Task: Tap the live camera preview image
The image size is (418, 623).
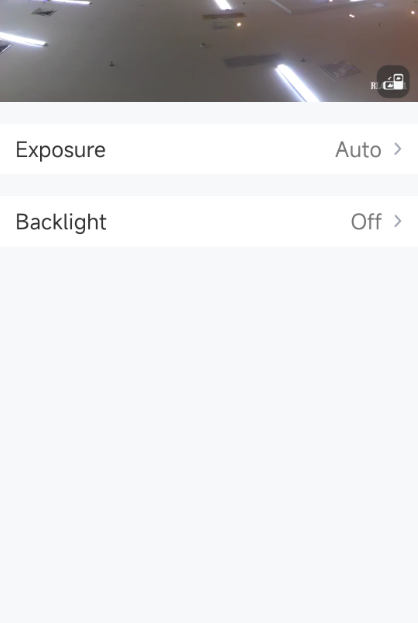Action: point(209,51)
